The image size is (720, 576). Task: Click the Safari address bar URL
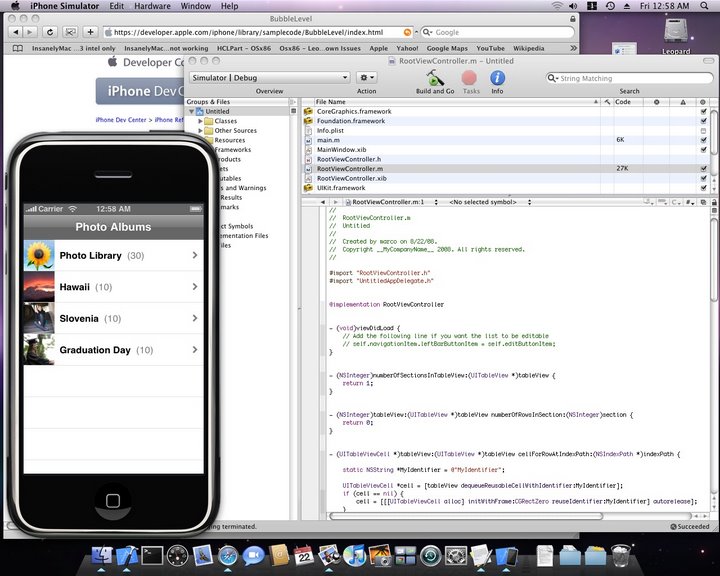pos(248,32)
